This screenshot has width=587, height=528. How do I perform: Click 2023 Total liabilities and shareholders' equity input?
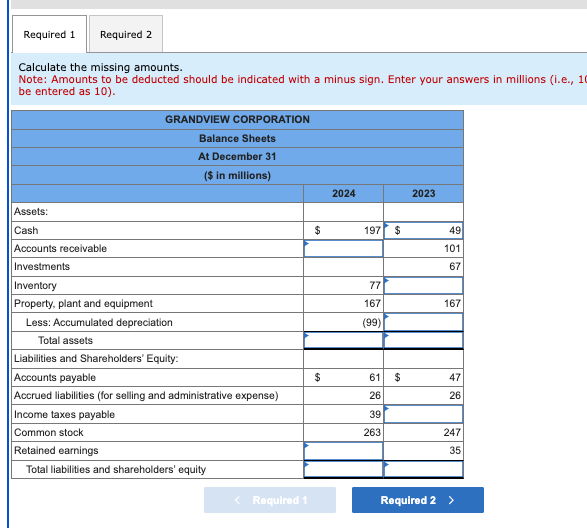coord(423,469)
